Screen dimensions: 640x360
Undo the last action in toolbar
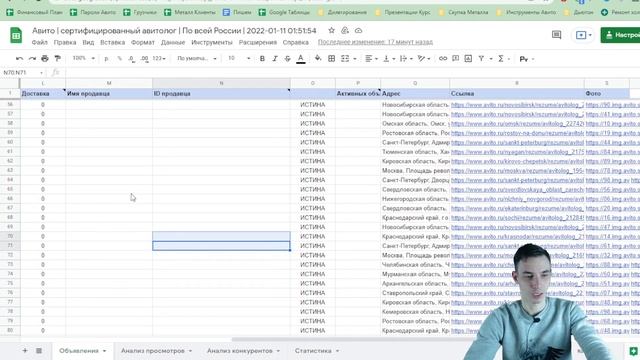tap(19, 59)
